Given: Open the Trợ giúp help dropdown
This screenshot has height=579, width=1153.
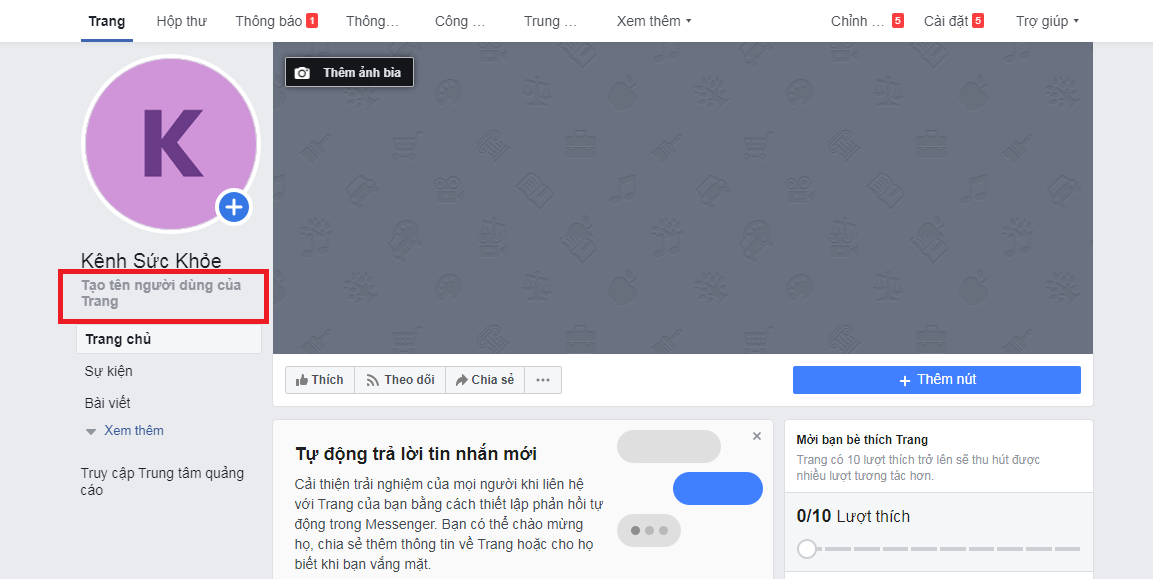Looking at the screenshot, I should pyautogui.click(x=1047, y=21).
